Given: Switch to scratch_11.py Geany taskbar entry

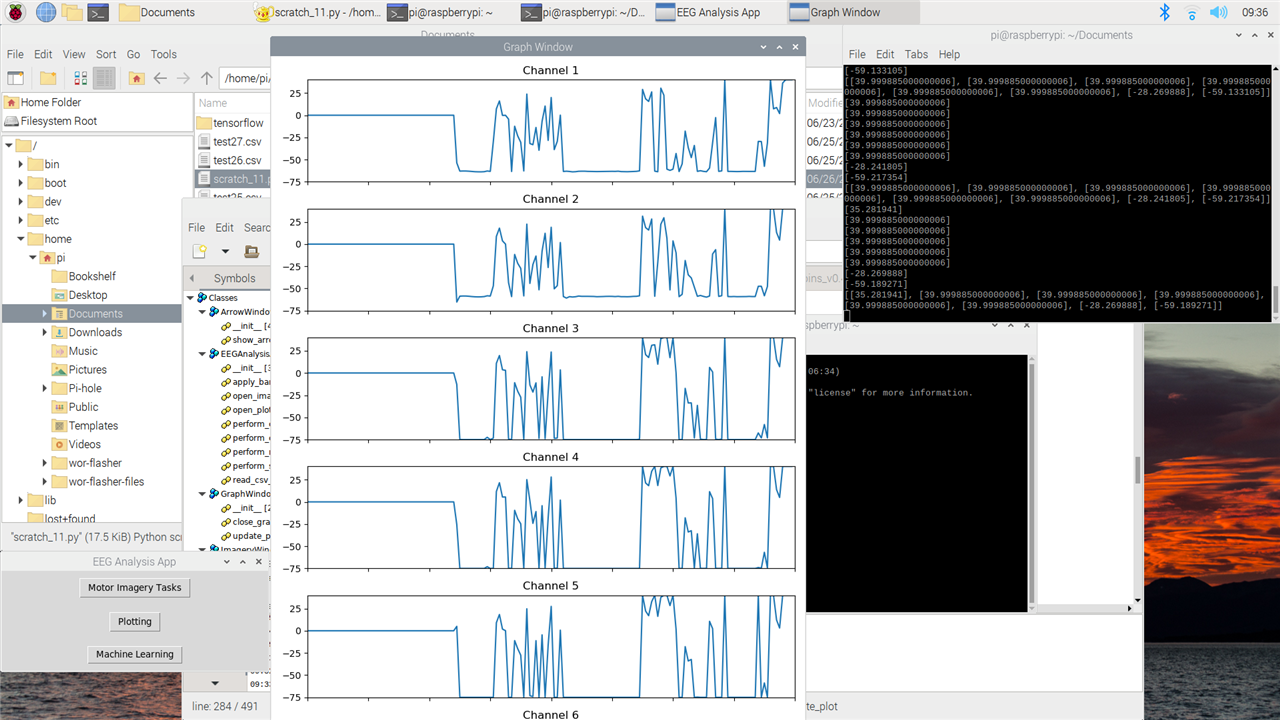Looking at the screenshot, I should pos(316,12).
